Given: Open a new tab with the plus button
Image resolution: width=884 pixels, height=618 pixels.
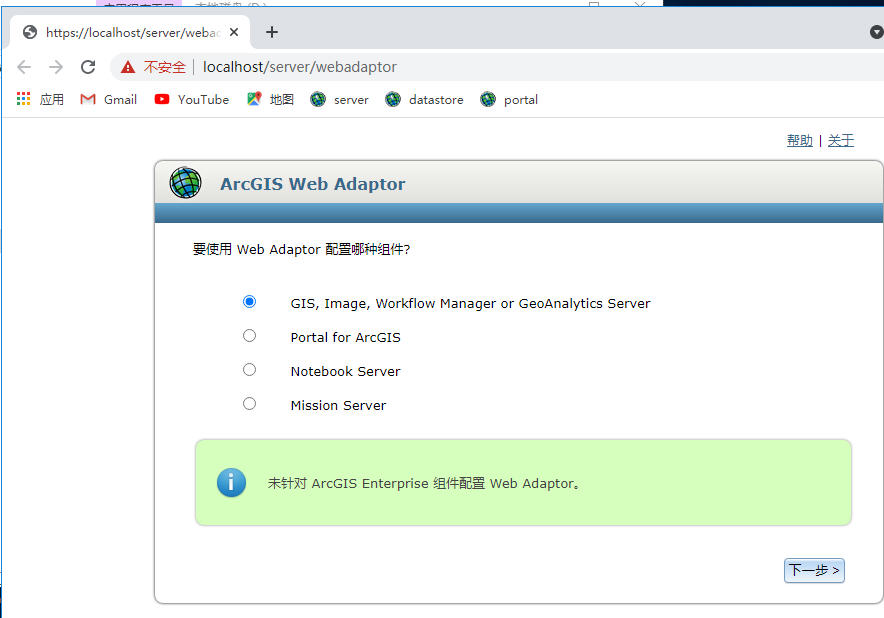Looking at the screenshot, I should click(272, 32).
